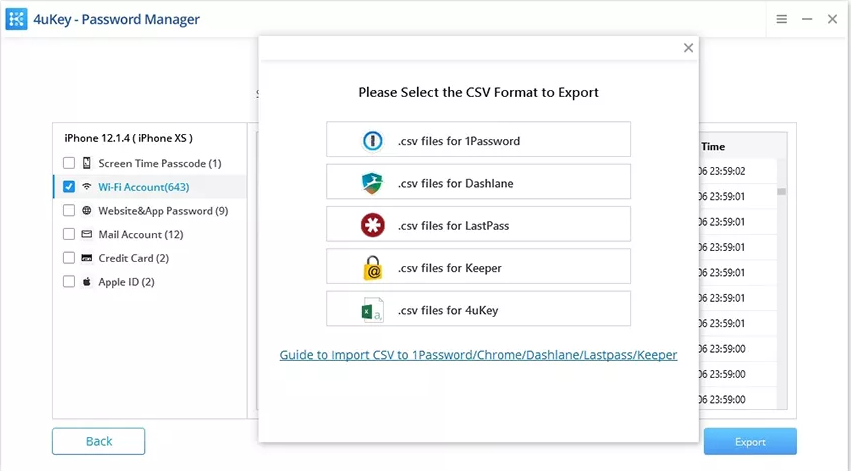Click the 1Password logo icon
The image size is (851, 471).
(x=372, y=141)
